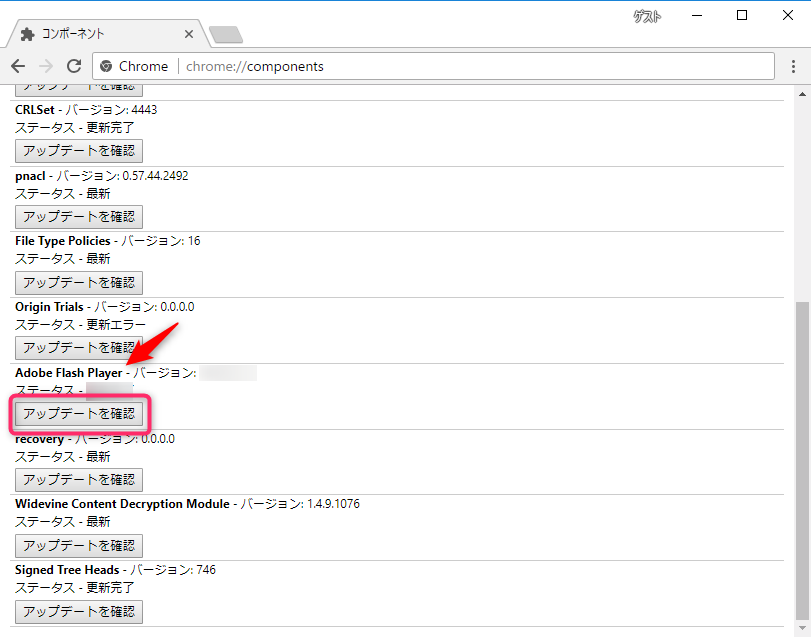
Task: Open the ゲスト profile menu
Action: (x=648, y=16)
